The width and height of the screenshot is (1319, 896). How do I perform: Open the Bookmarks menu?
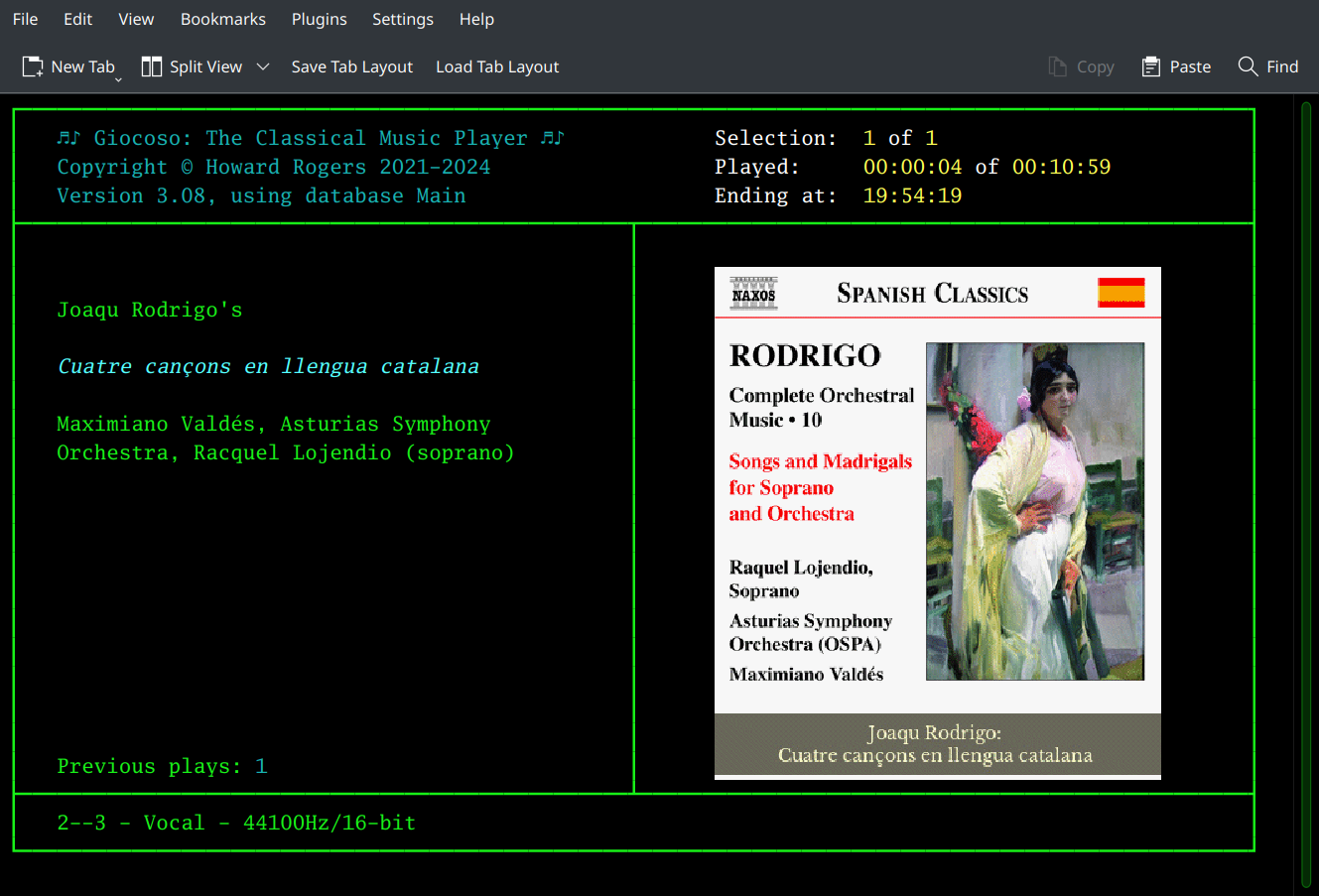pos(222,19)
